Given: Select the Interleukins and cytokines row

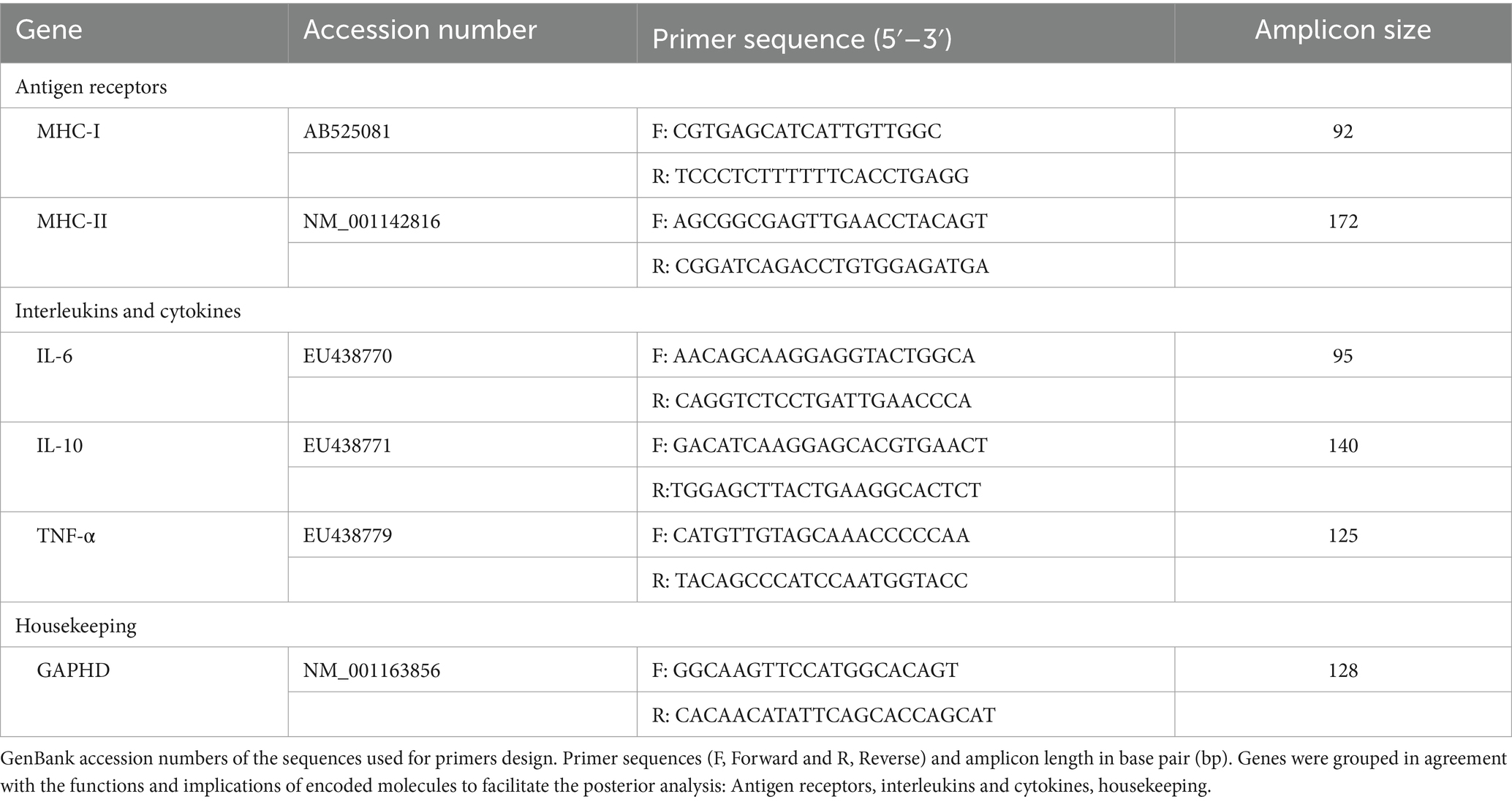Looking at the screenshot, I should coord(756,311).
